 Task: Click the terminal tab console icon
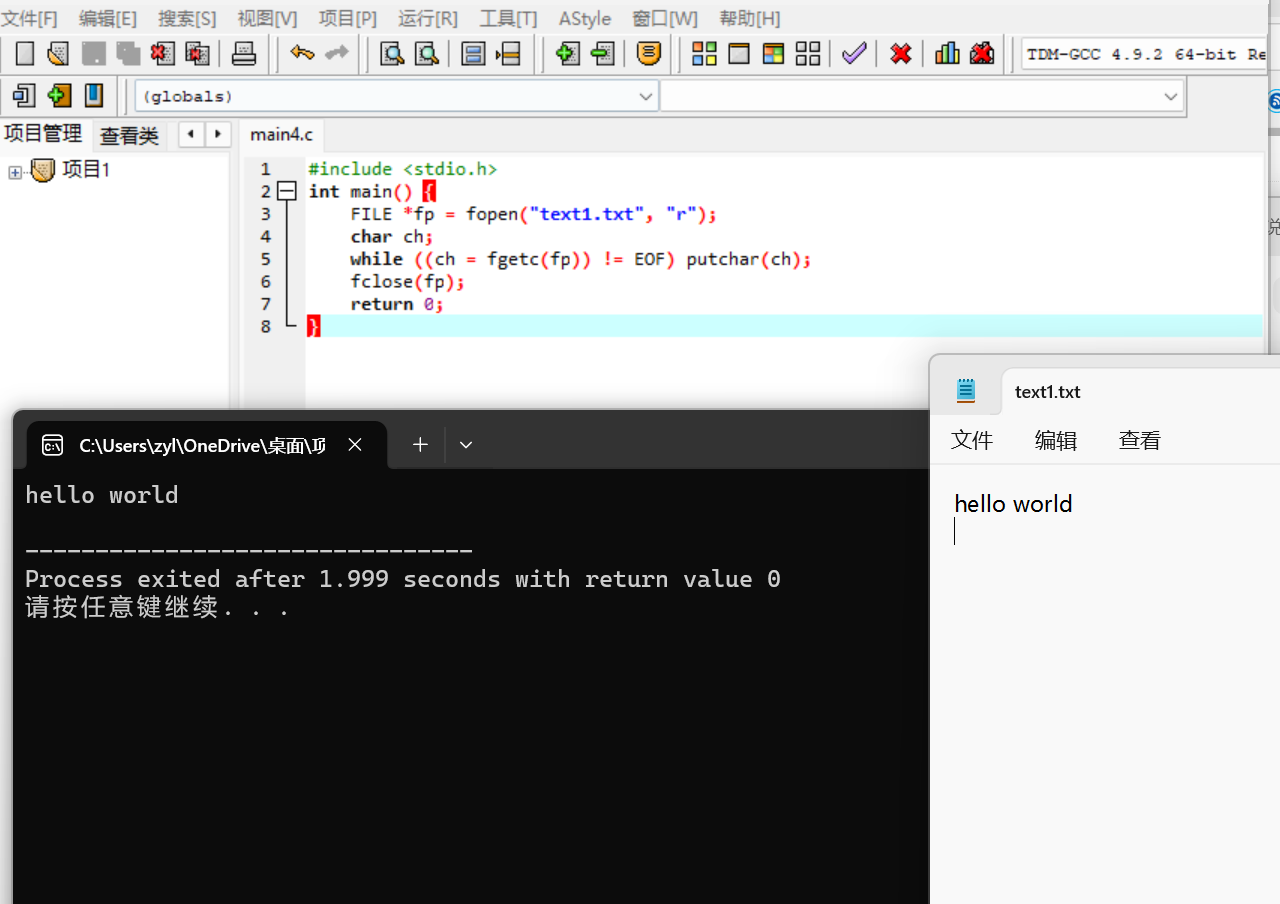(53, 445)
